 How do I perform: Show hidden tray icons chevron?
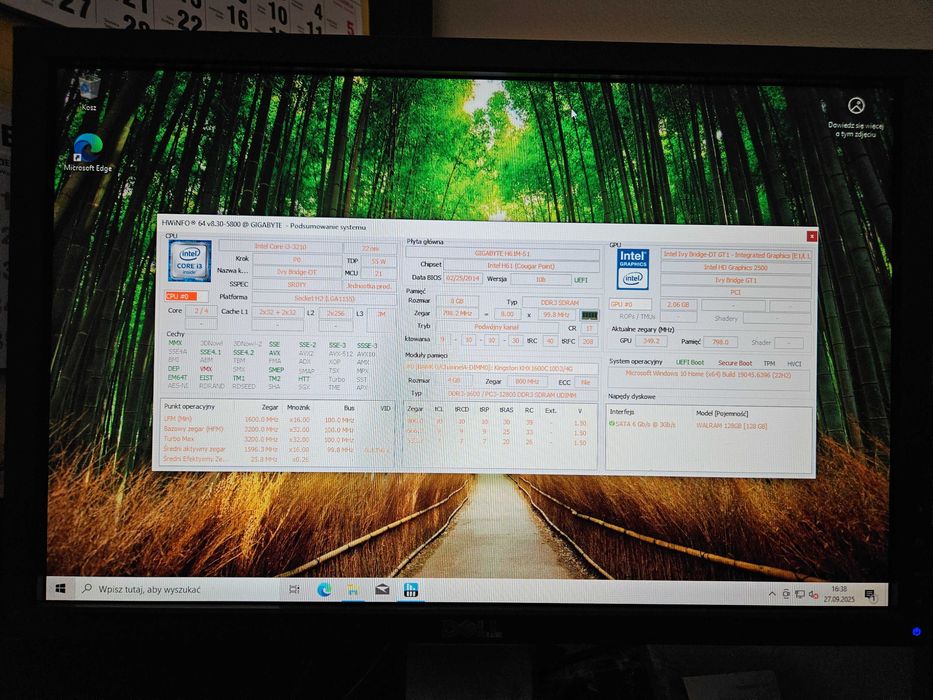tap(772, 593)
